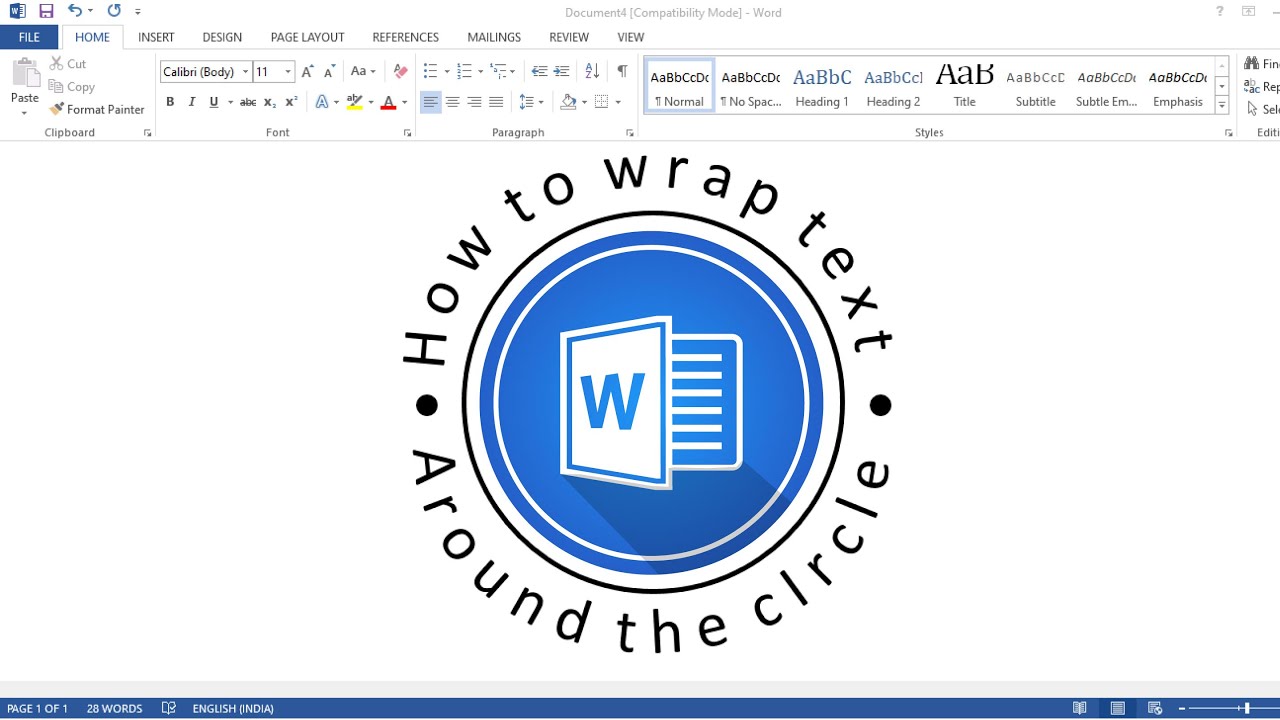Click the Numbering list icon
1280x720 pixels.
(463, 72)
